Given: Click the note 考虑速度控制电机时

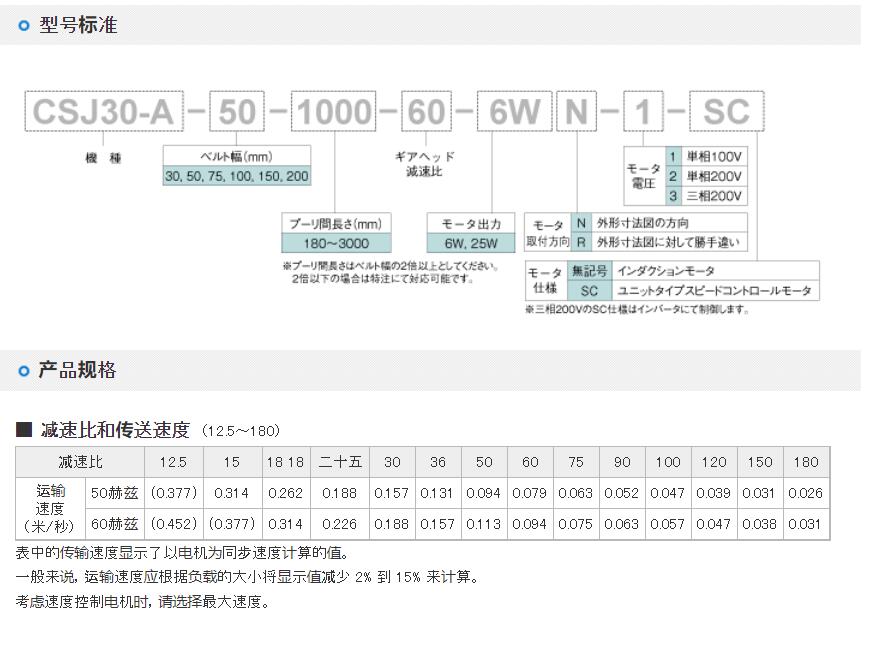Looking at the screenshot, I should (x=143, y=601).
